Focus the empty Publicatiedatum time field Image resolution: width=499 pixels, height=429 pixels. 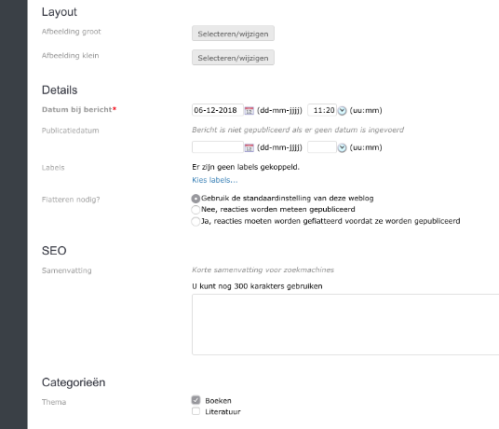click(322, 147)
